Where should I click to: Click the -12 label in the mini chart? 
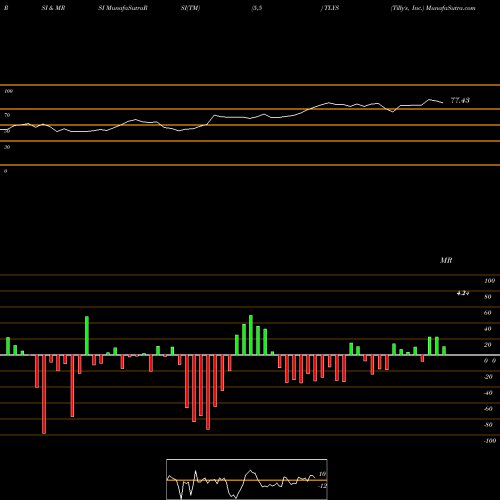[322, 486]
